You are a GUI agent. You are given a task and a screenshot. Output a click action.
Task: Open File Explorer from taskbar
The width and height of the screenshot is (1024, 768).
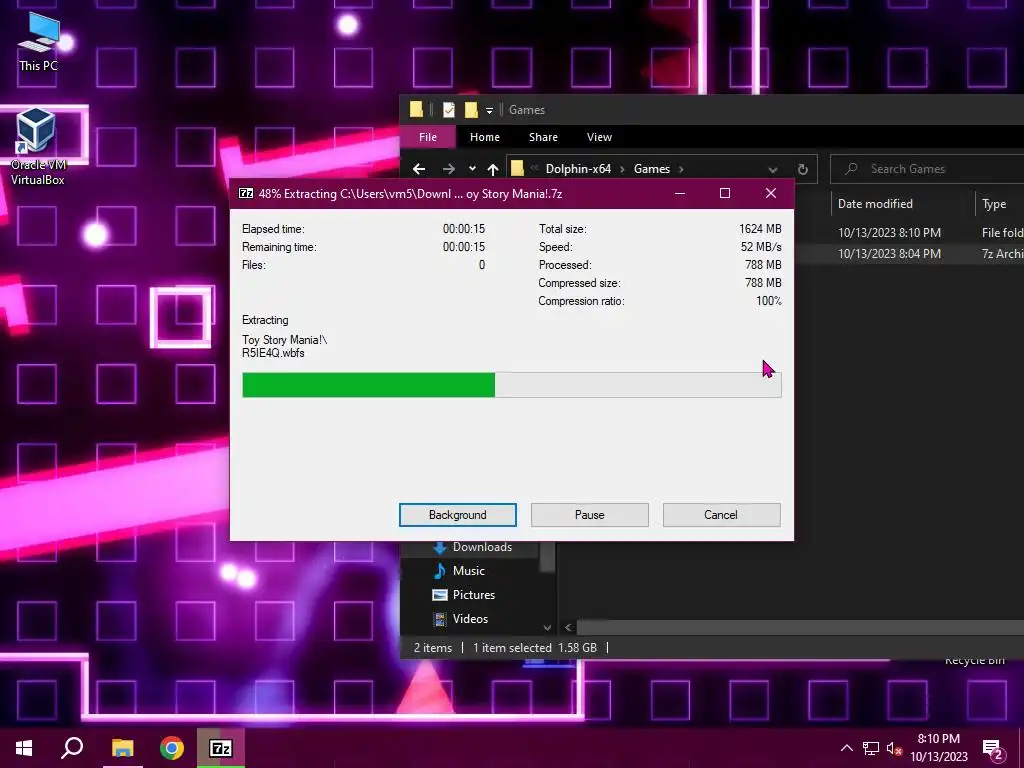[x=122, y=748]
